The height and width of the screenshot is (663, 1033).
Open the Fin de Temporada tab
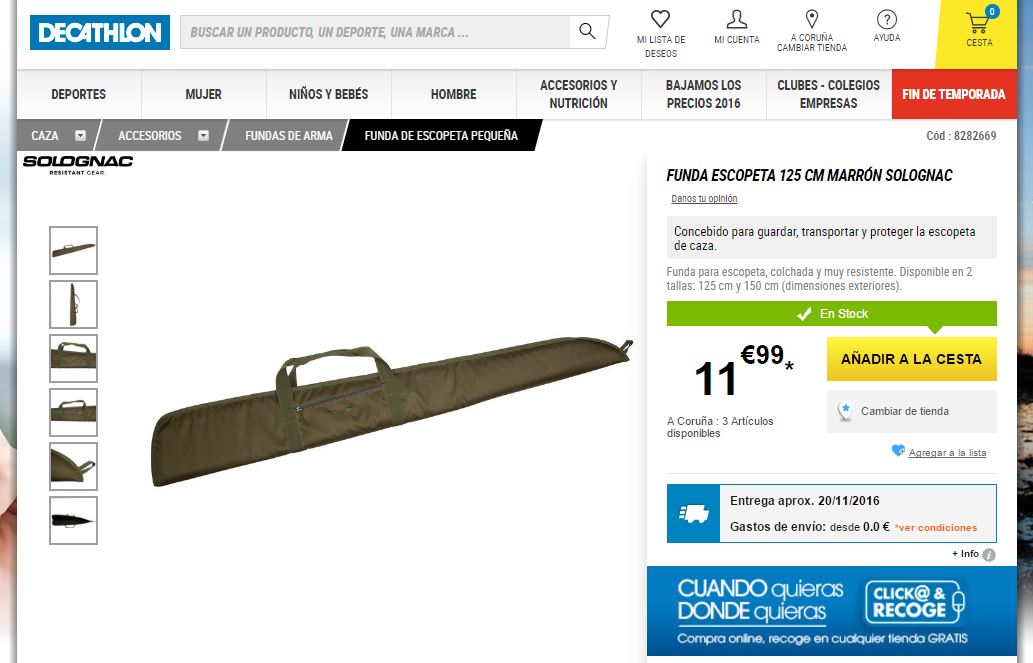point(954,94)
